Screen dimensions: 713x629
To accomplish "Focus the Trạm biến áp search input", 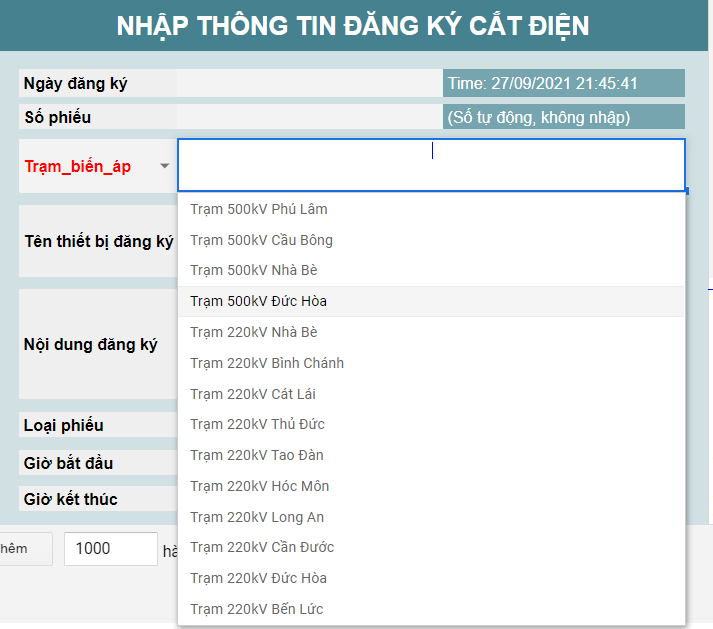I will (x=431, y=165).
